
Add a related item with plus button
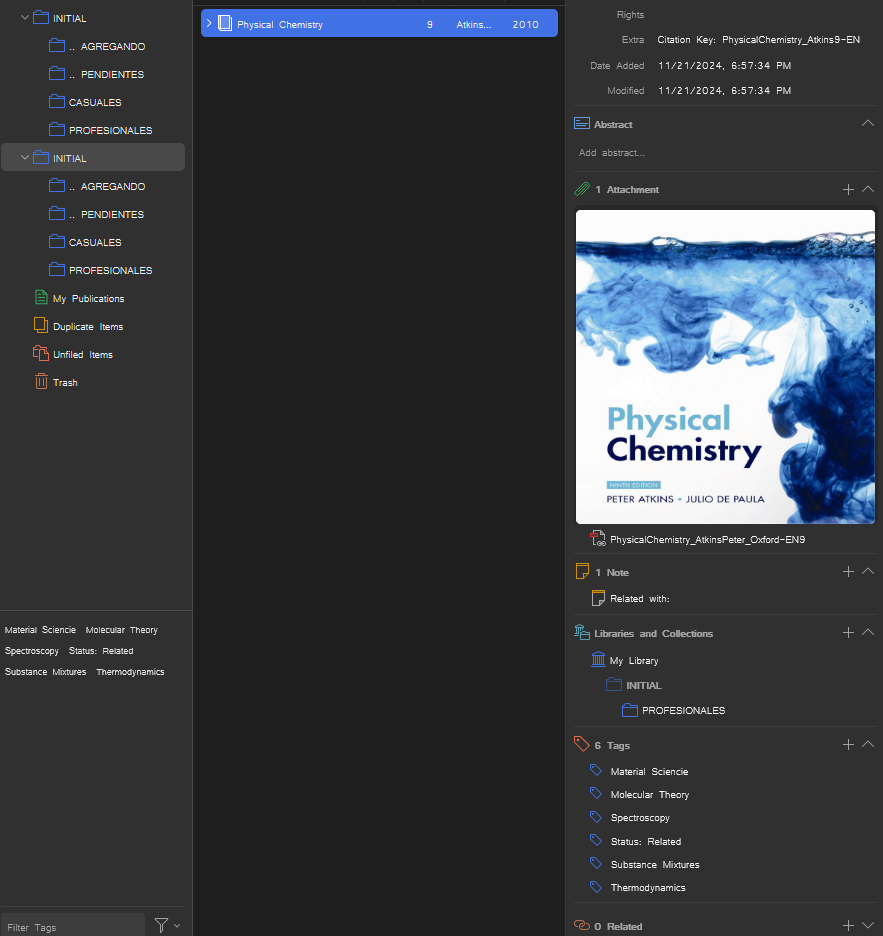tap(848, 925)
